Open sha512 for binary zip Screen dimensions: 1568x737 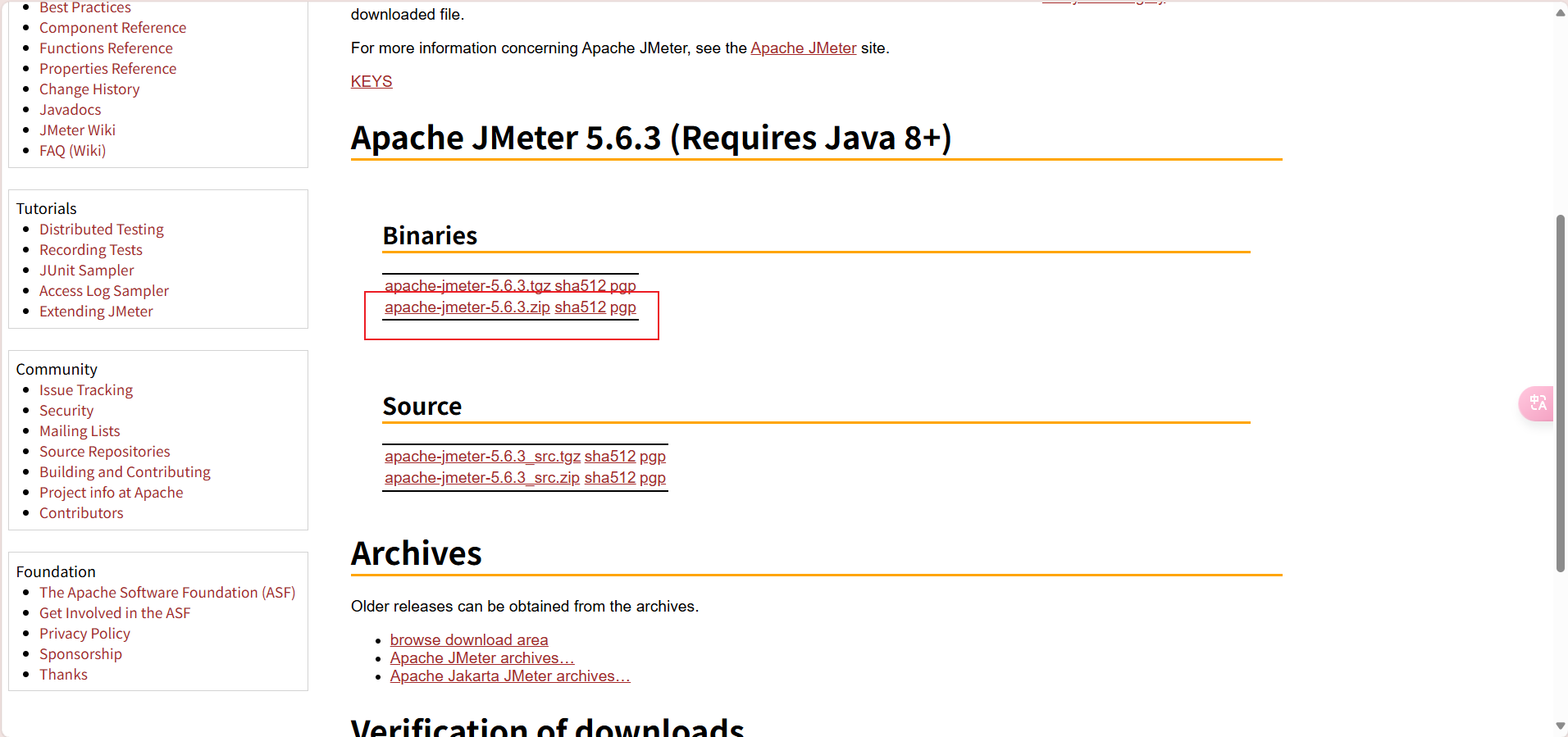pyautogui.click(x=580, y=307)
